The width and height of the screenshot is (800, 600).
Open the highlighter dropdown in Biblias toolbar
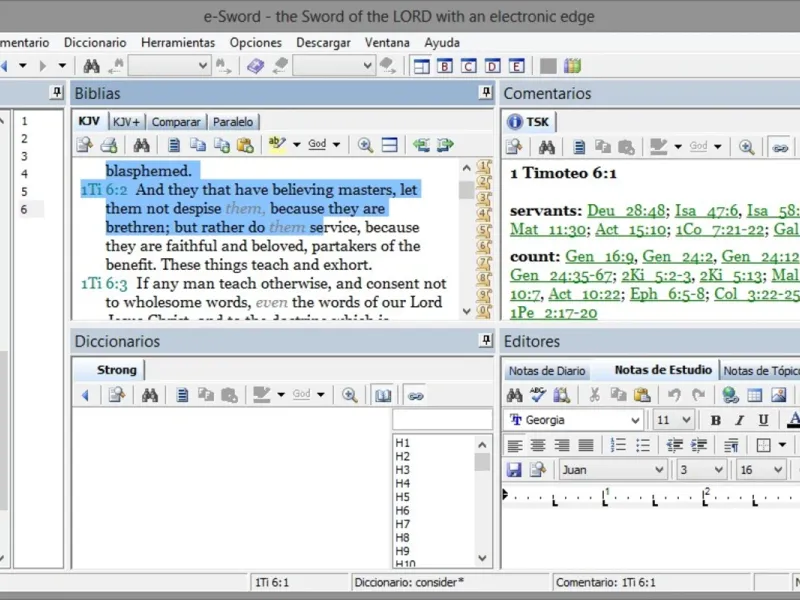296,145
